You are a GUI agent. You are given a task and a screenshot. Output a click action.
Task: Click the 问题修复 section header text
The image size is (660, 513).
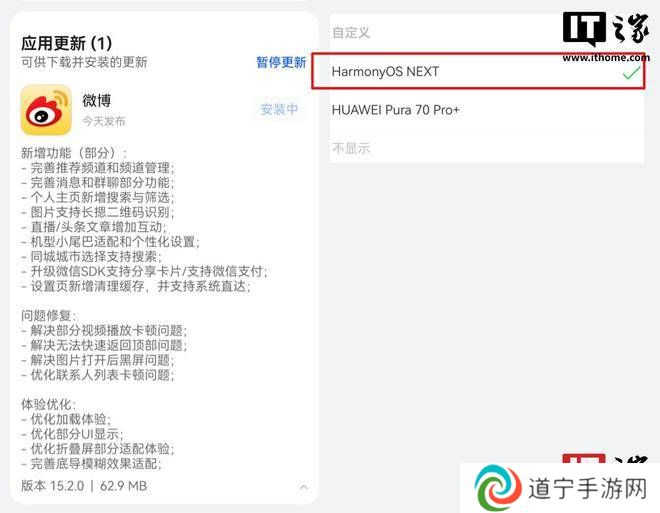48,316
